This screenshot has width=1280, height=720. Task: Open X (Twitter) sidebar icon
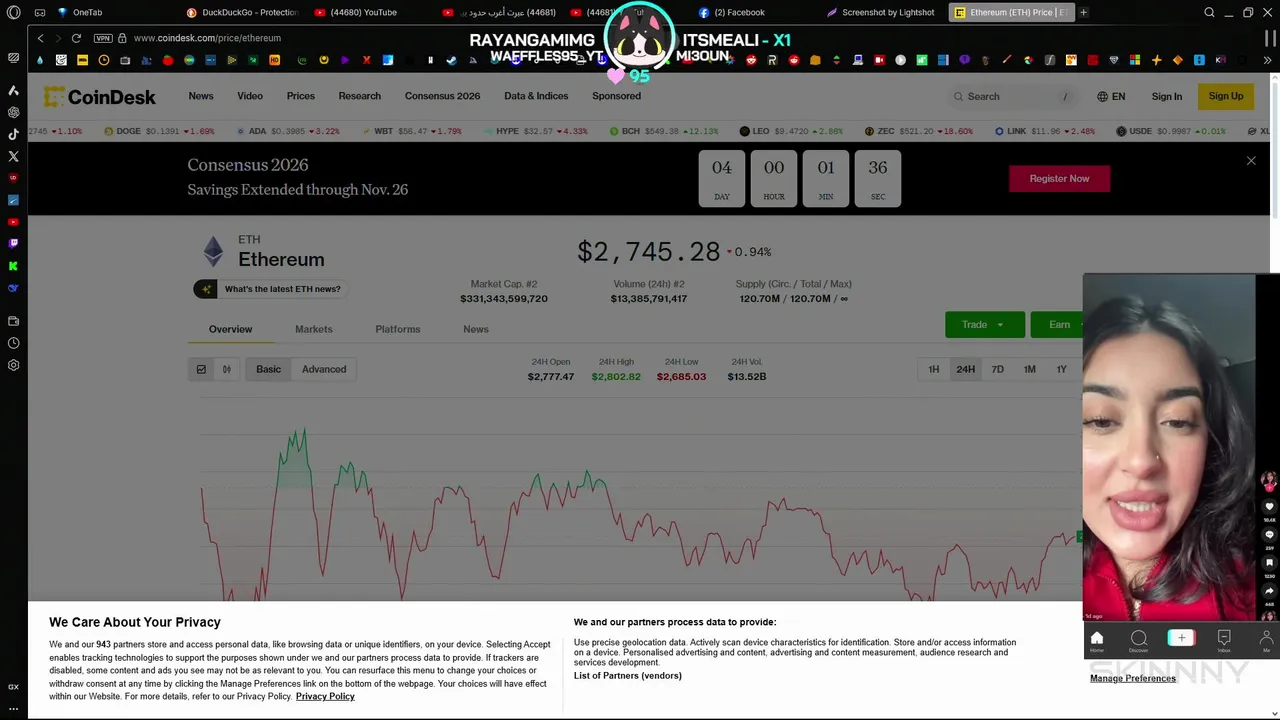[13, 156]
